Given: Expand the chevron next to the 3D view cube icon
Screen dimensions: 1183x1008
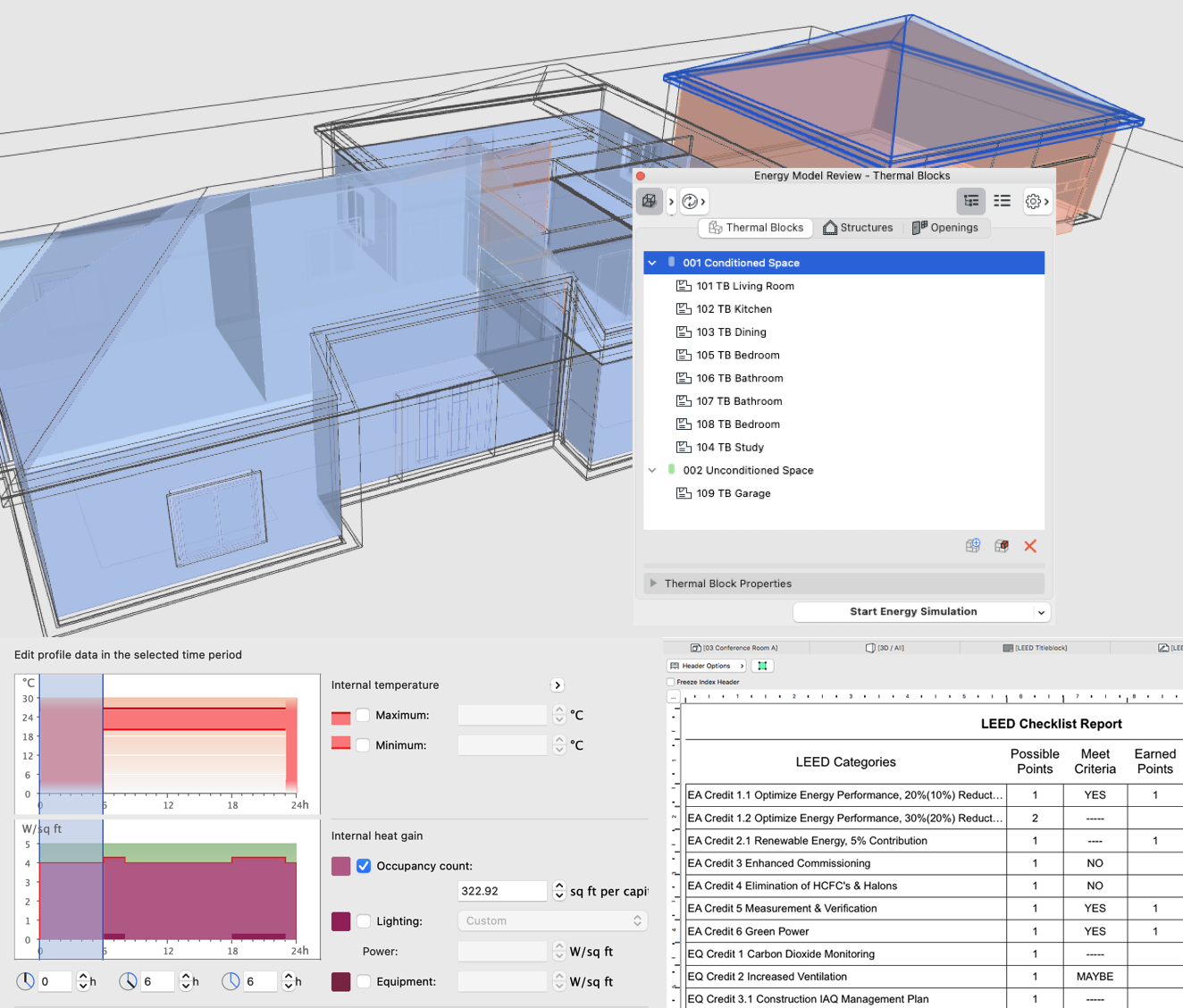Looking at the screenshot, I should [671, 201].
